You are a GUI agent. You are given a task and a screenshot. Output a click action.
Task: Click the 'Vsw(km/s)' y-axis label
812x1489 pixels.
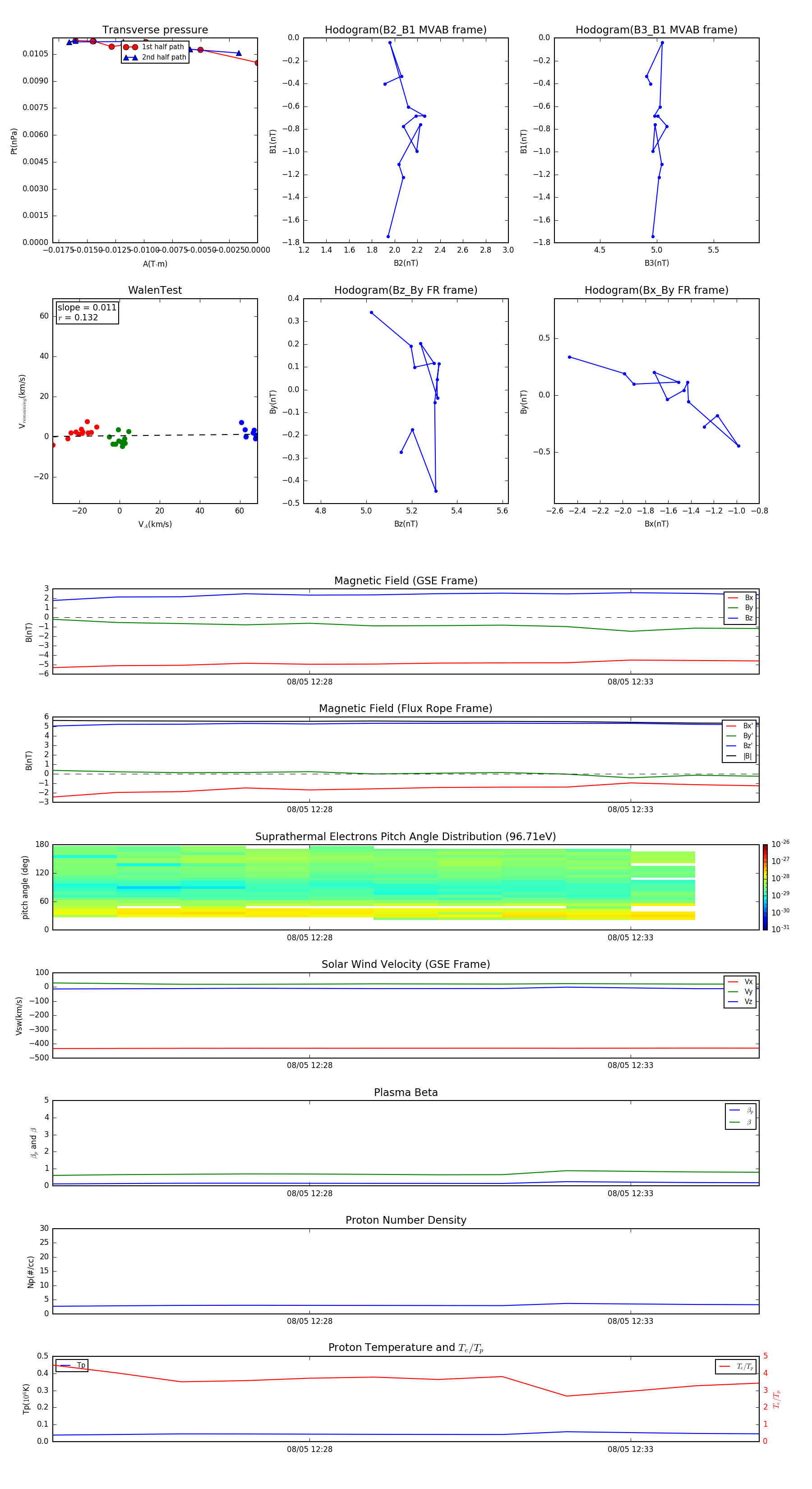[19, 1016]
